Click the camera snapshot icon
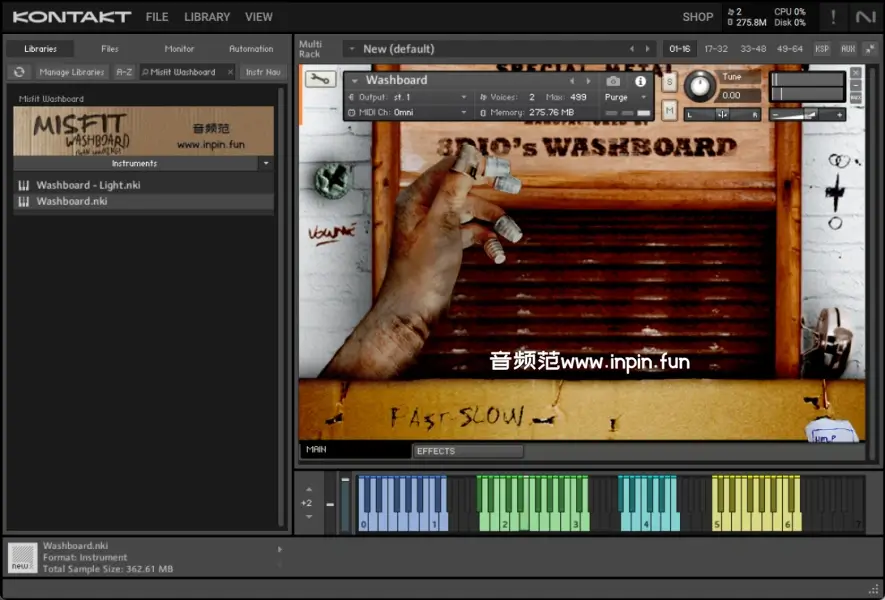This screenshot has width=885, height=600. pyautogui.click(x=613, y=81)
